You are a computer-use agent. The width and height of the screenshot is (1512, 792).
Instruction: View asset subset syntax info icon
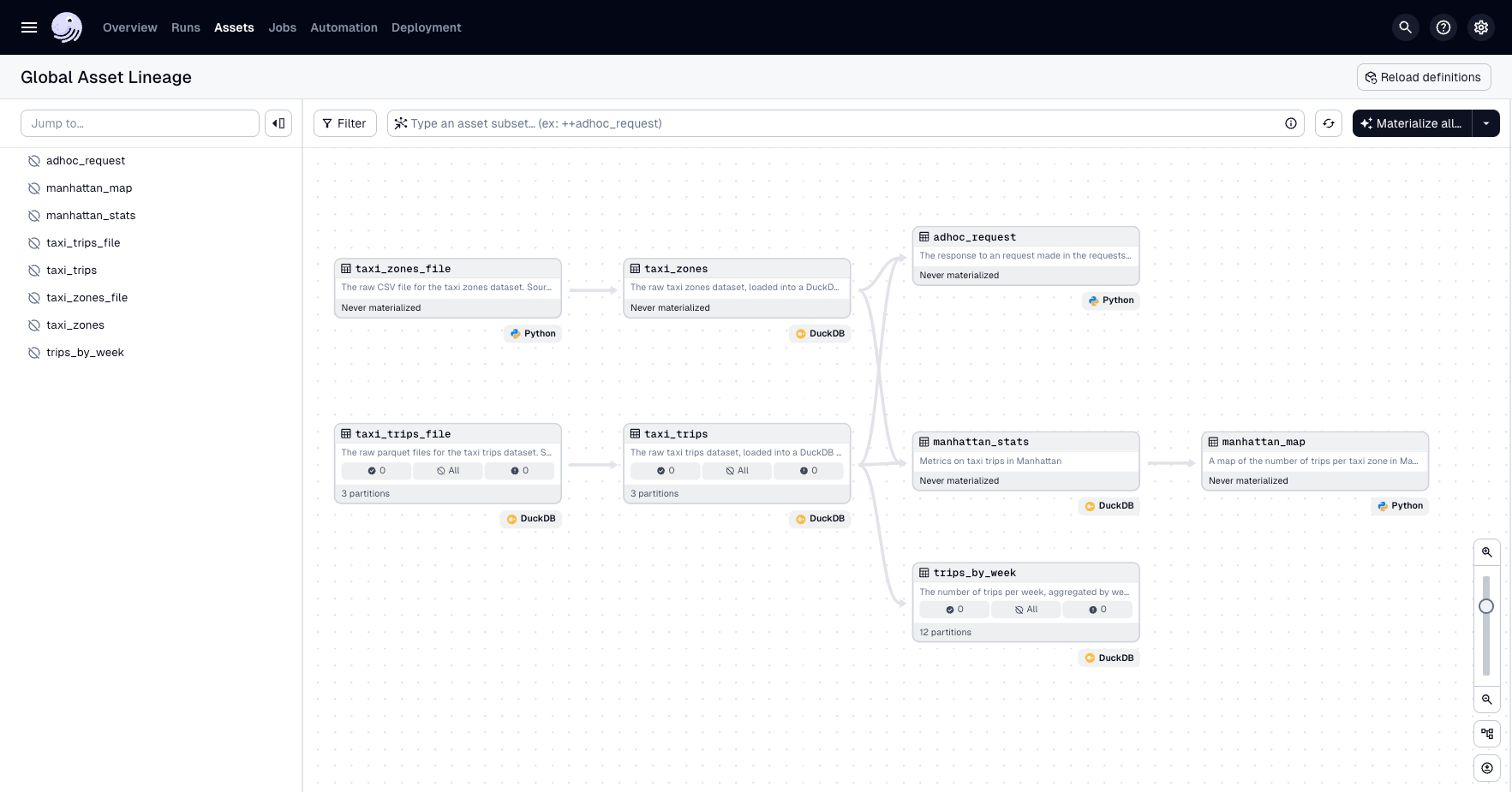tap(1291, 123)
